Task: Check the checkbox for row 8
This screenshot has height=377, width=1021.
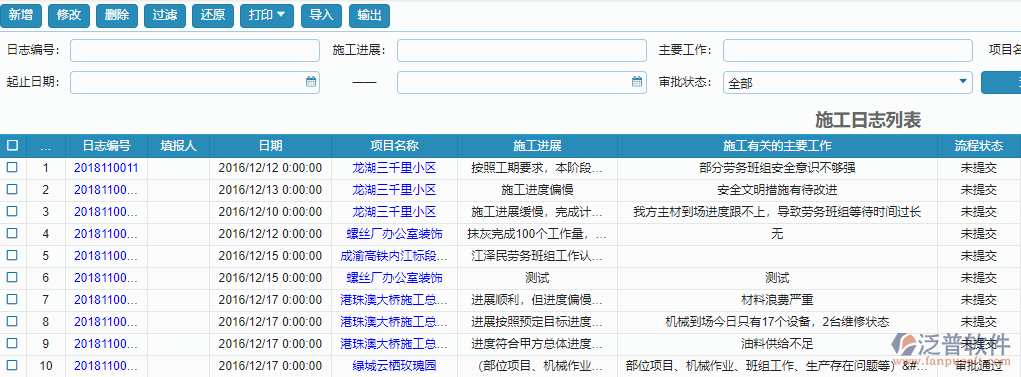Action: (x=12, y=321)
